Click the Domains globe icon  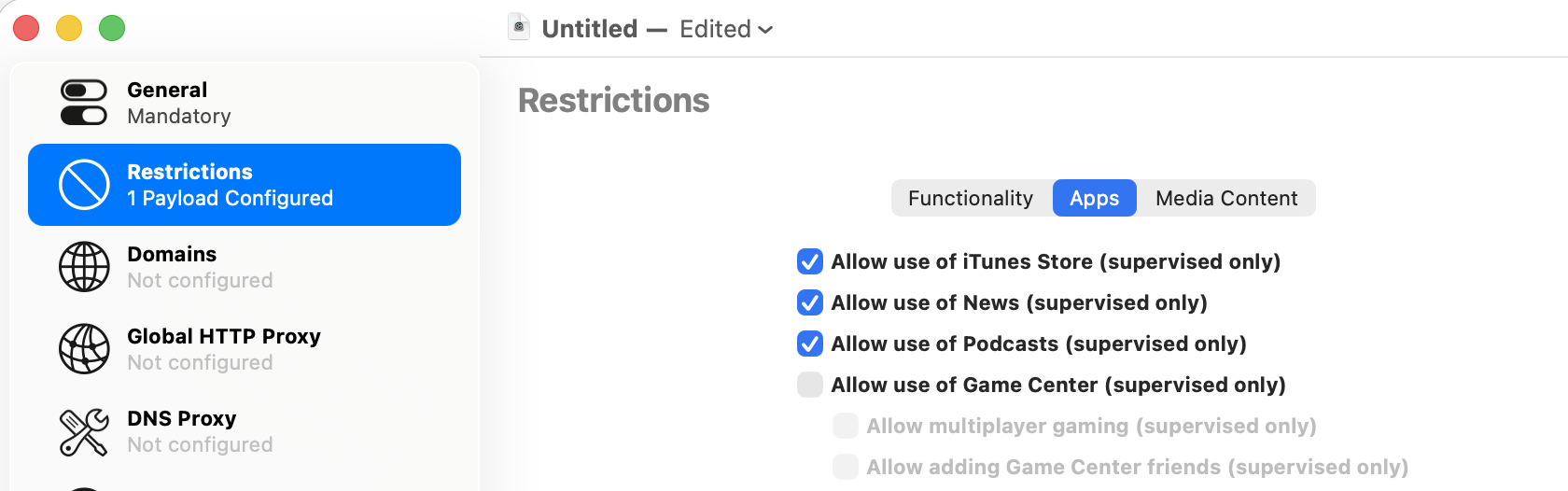pos(84,267)
